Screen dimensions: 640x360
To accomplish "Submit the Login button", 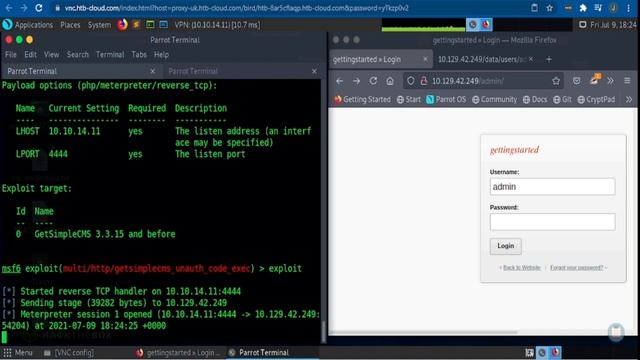I will [505, 246].
